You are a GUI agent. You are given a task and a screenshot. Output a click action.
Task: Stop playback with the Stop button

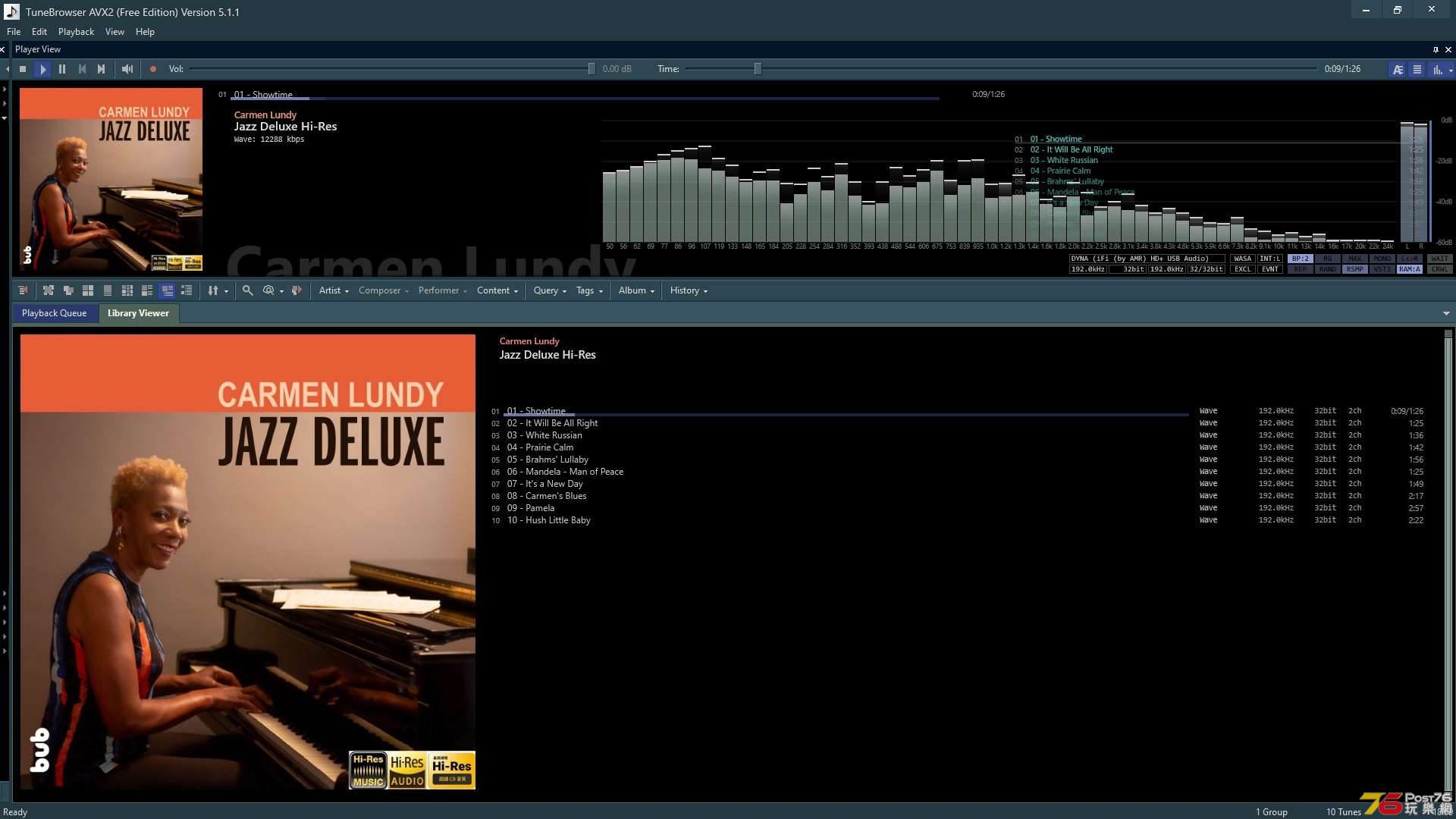point(23,69)
